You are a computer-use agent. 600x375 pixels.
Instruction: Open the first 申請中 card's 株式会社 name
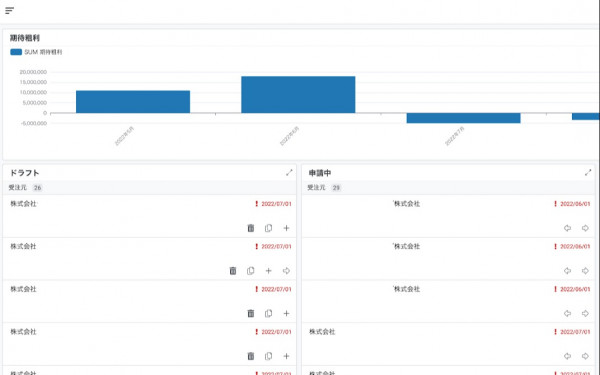pos(406,204)
